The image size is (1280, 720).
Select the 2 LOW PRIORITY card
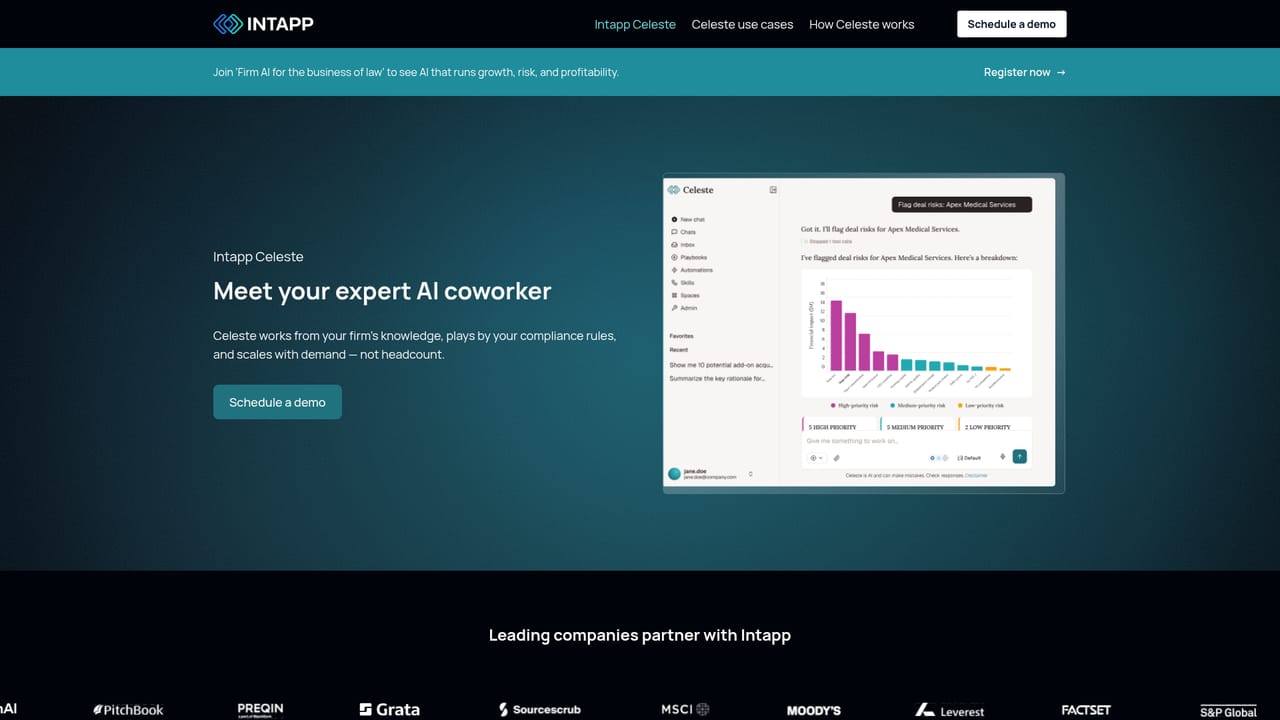click(994, 425)
